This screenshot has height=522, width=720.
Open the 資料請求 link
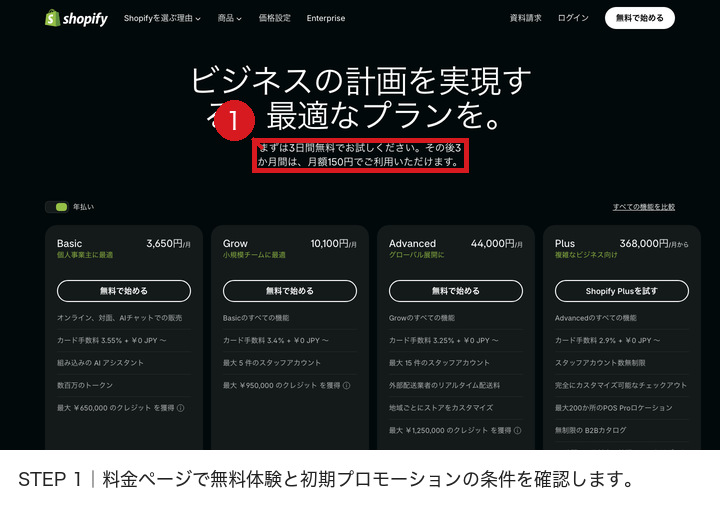click(x=525, y=18)
